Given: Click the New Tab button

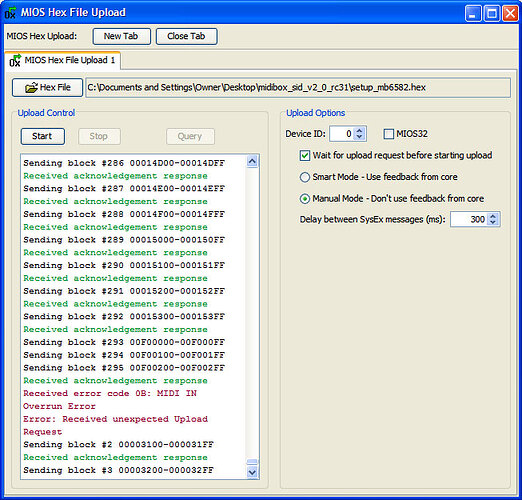Looking at the screenshot, I should [x=121, y=36].
